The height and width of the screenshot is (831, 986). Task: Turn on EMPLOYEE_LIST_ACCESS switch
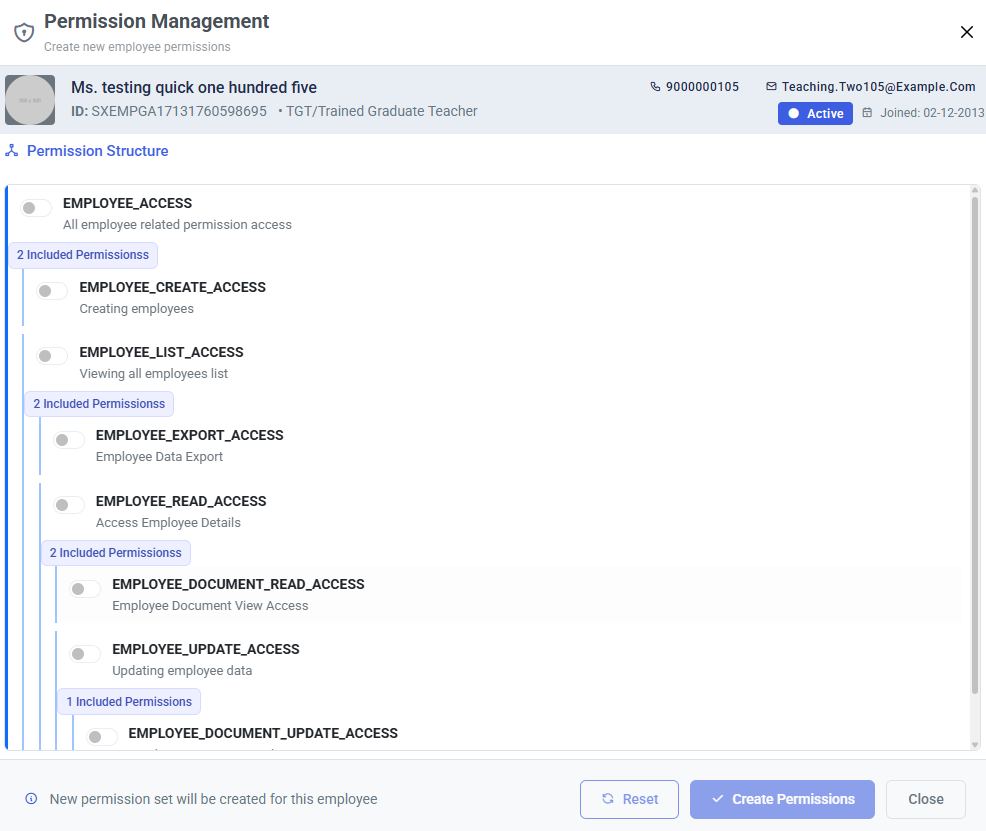pyautogui.click(x=52, y=356)
